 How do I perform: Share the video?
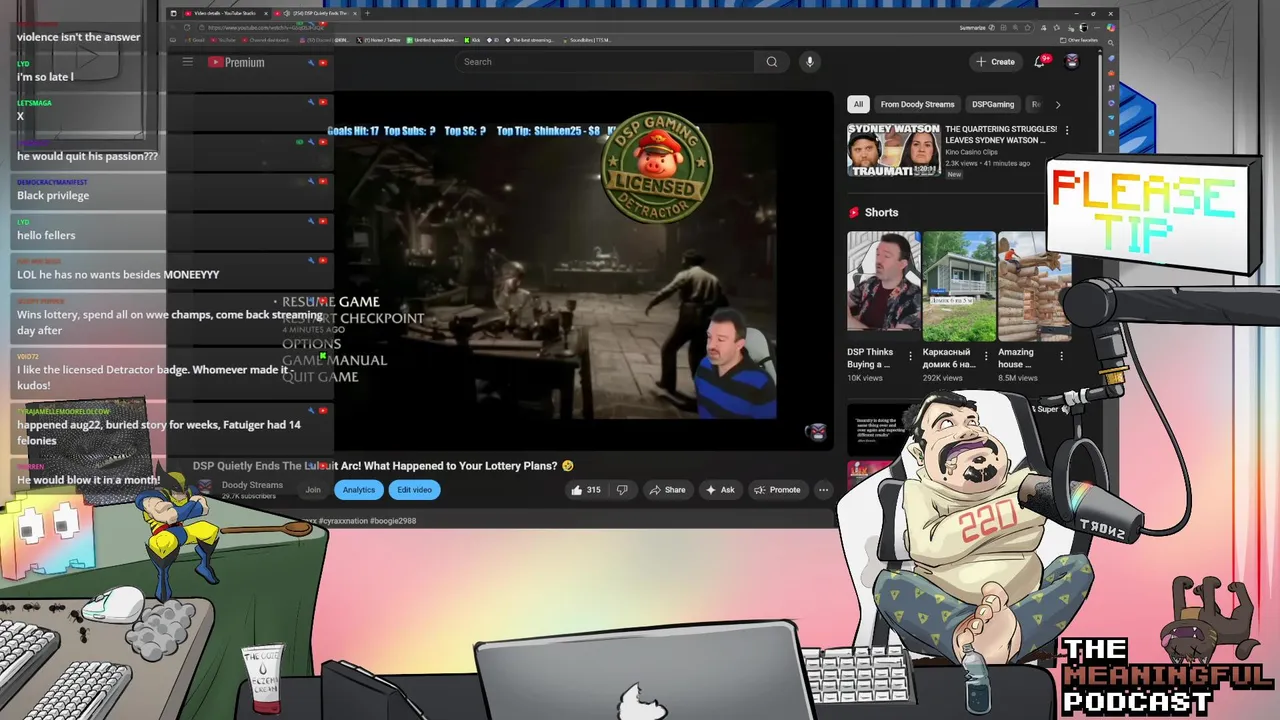[x=667, y=490]
